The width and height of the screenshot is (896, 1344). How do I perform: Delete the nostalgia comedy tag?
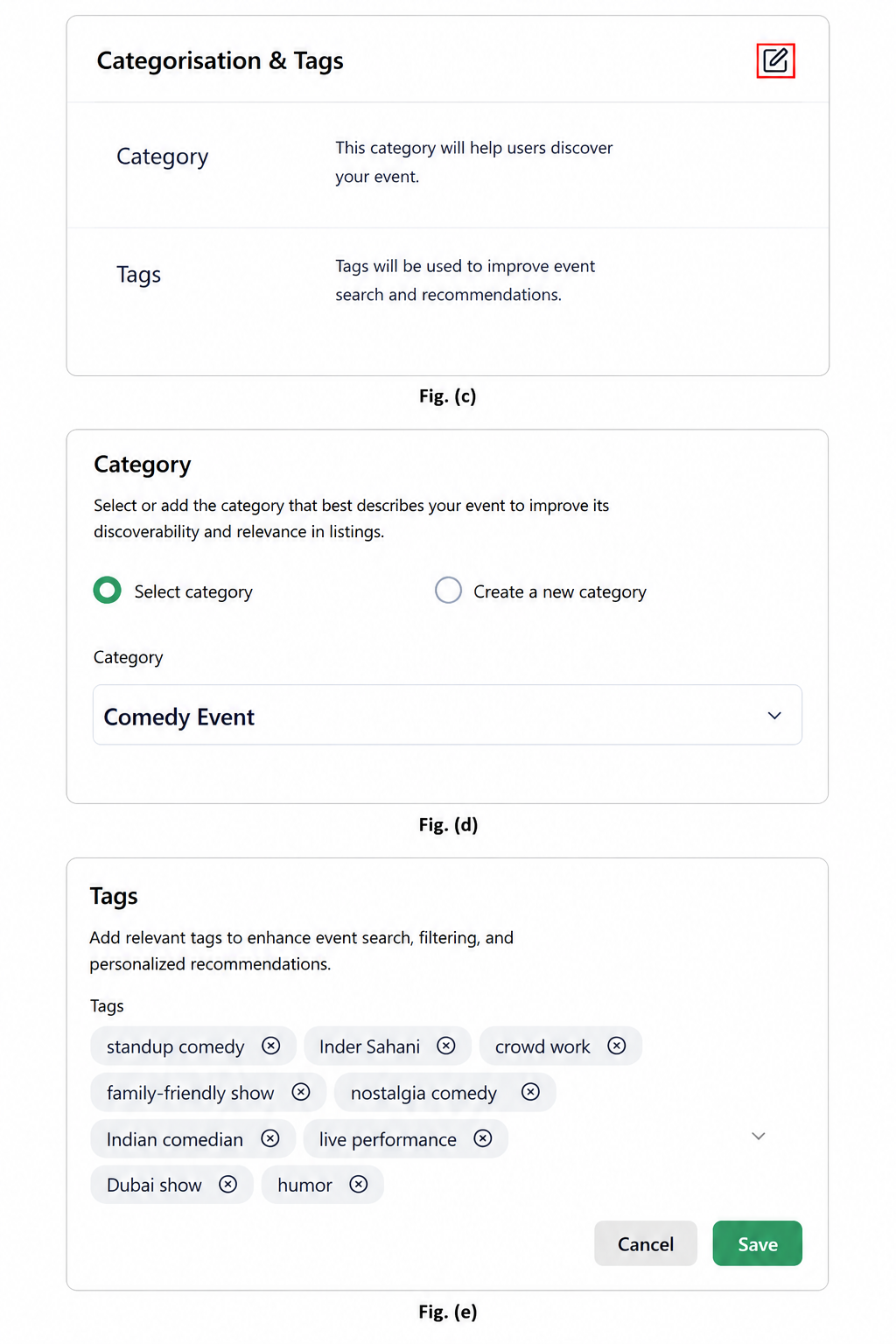point(530,1092)
